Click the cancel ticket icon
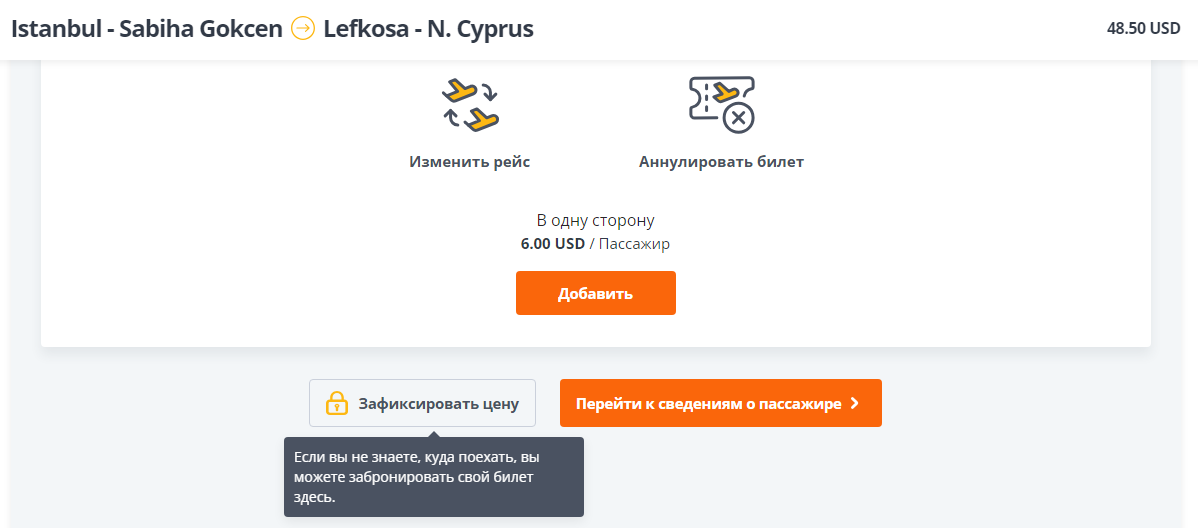 coord(721,105)
